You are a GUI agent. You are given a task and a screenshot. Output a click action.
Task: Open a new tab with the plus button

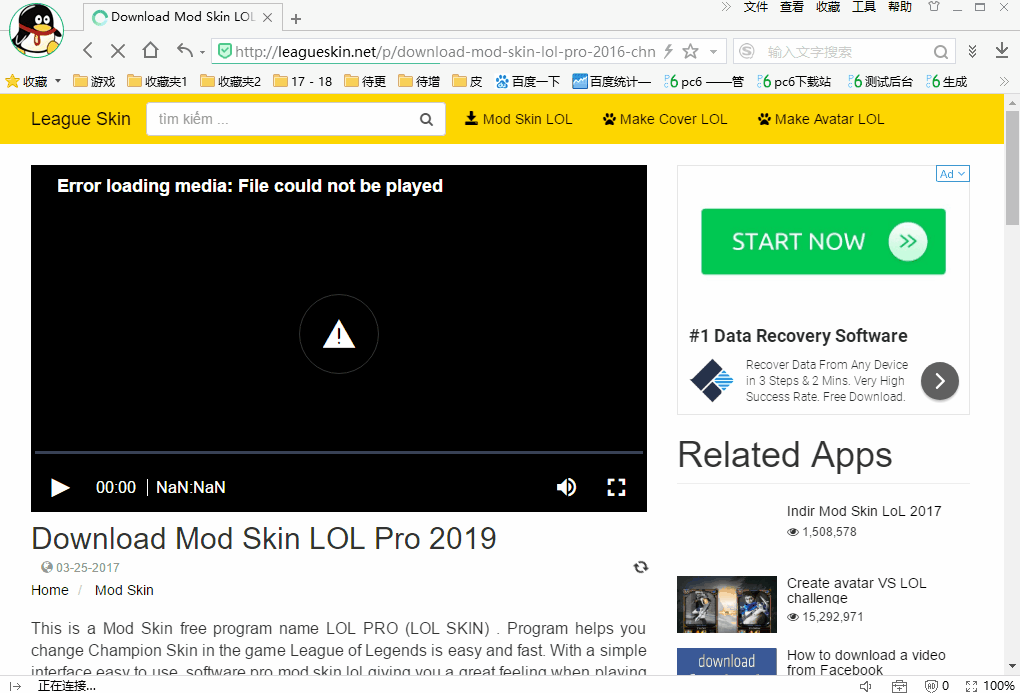pos(296,19)
